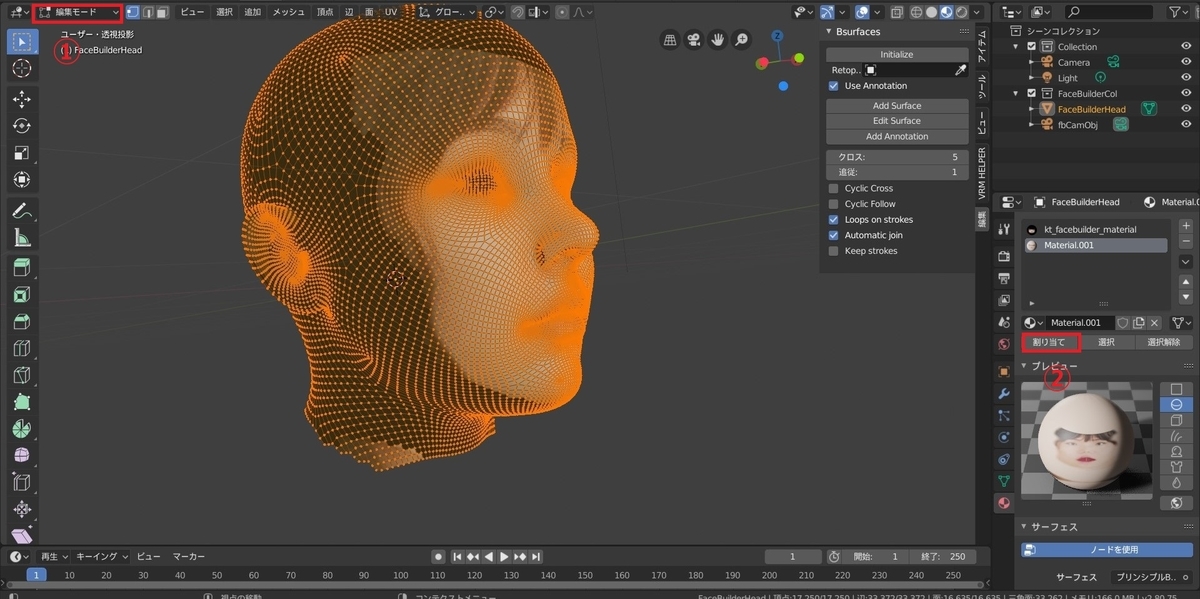1200x599 pixels.
Task: Select the Scale tool in left toolbar
Action: [x=21, y=153]
